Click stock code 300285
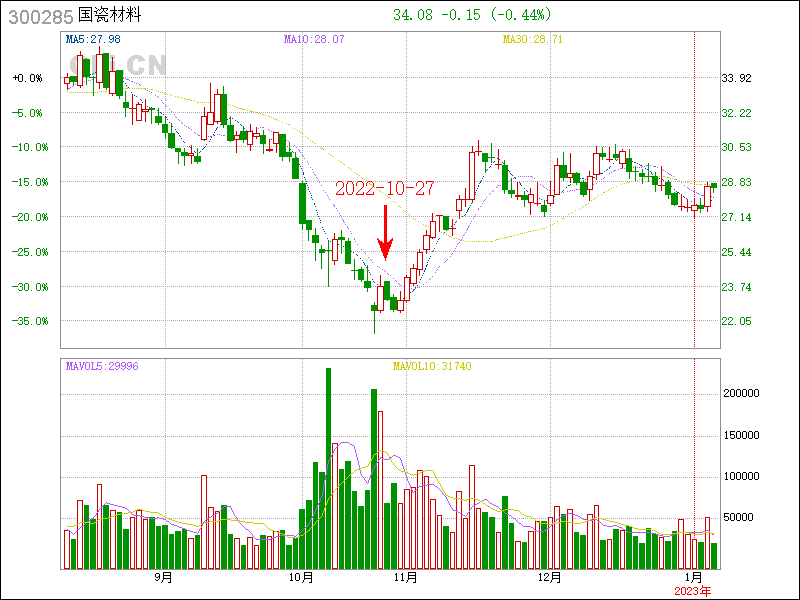The height and width of the screenshot is (600, 800). pos(39,15)
